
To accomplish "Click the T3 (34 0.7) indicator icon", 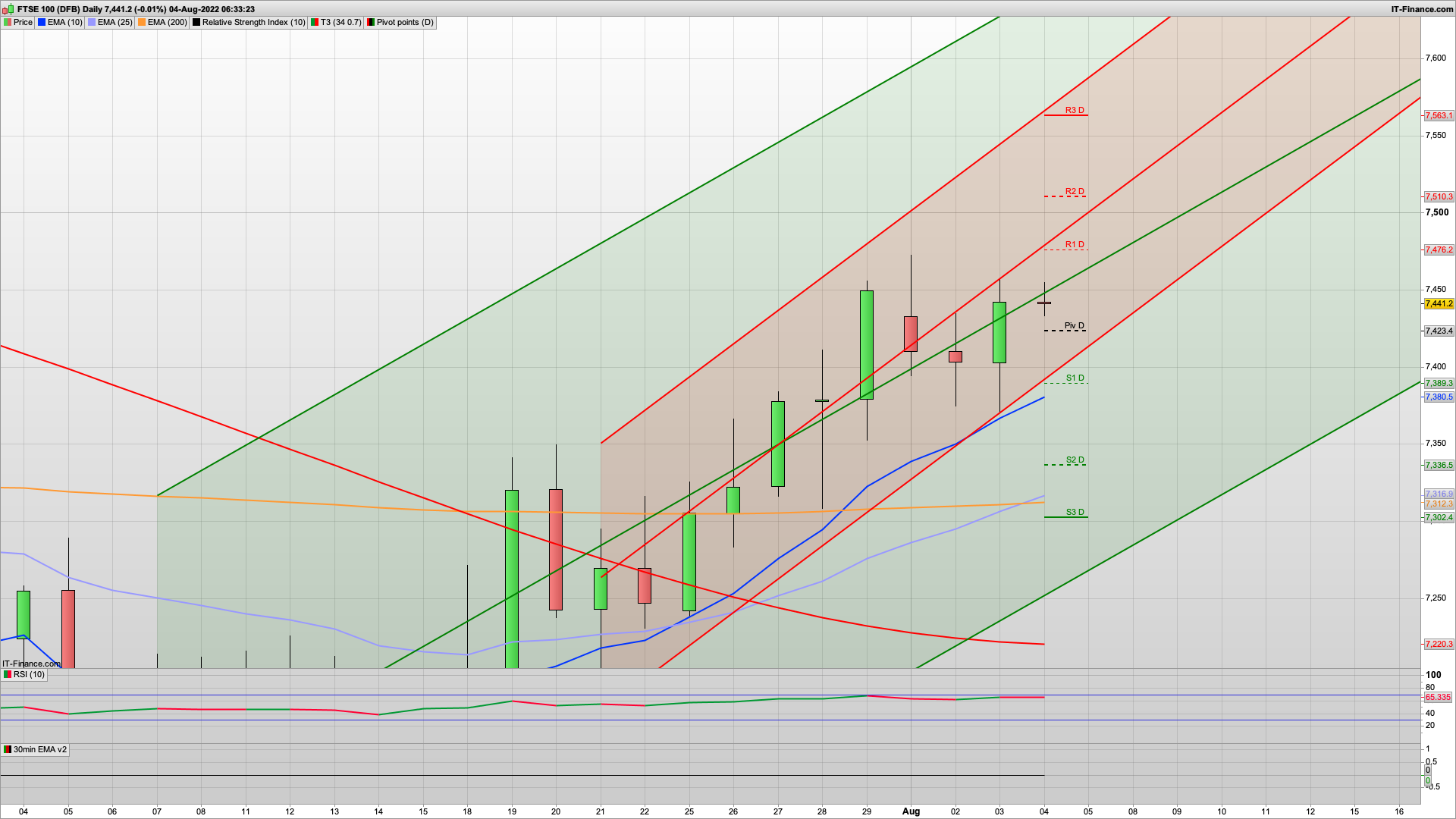I will pyautogui.click(x=315, y=22).
